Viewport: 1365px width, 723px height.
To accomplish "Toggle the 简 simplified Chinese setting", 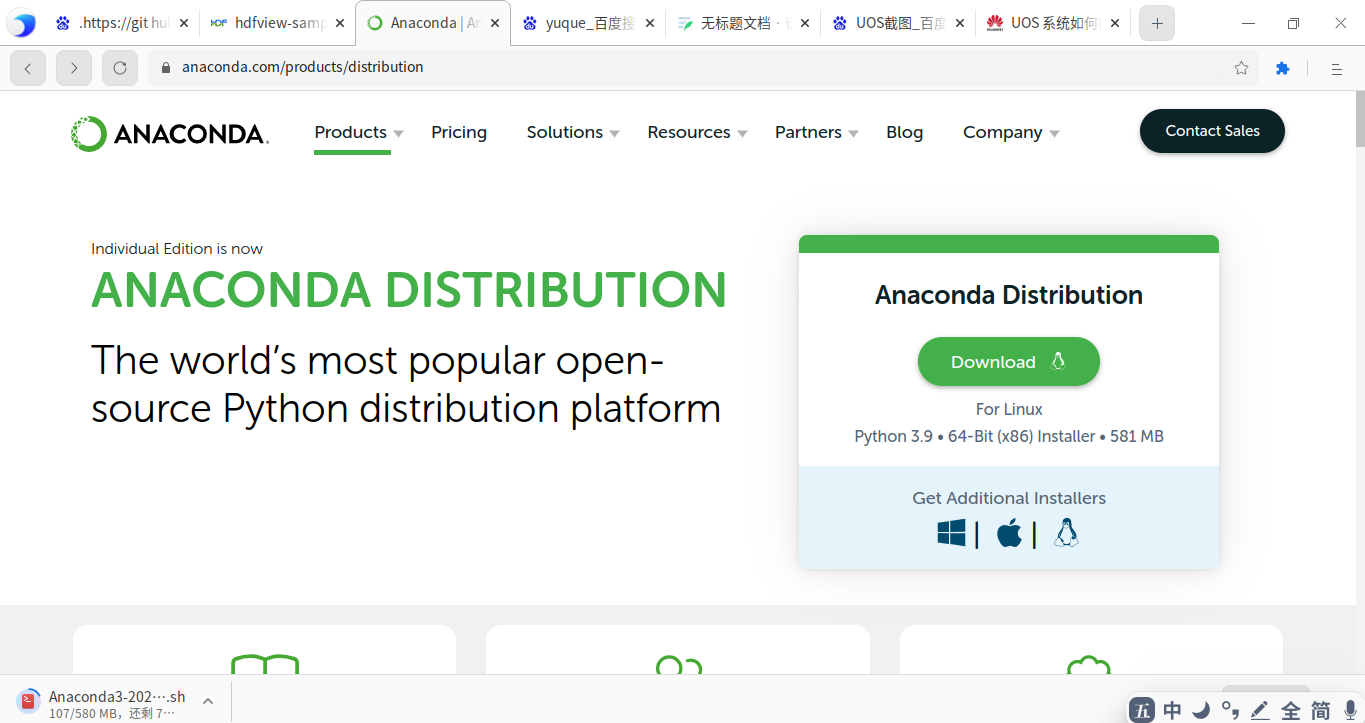I will pos(1321,710).
